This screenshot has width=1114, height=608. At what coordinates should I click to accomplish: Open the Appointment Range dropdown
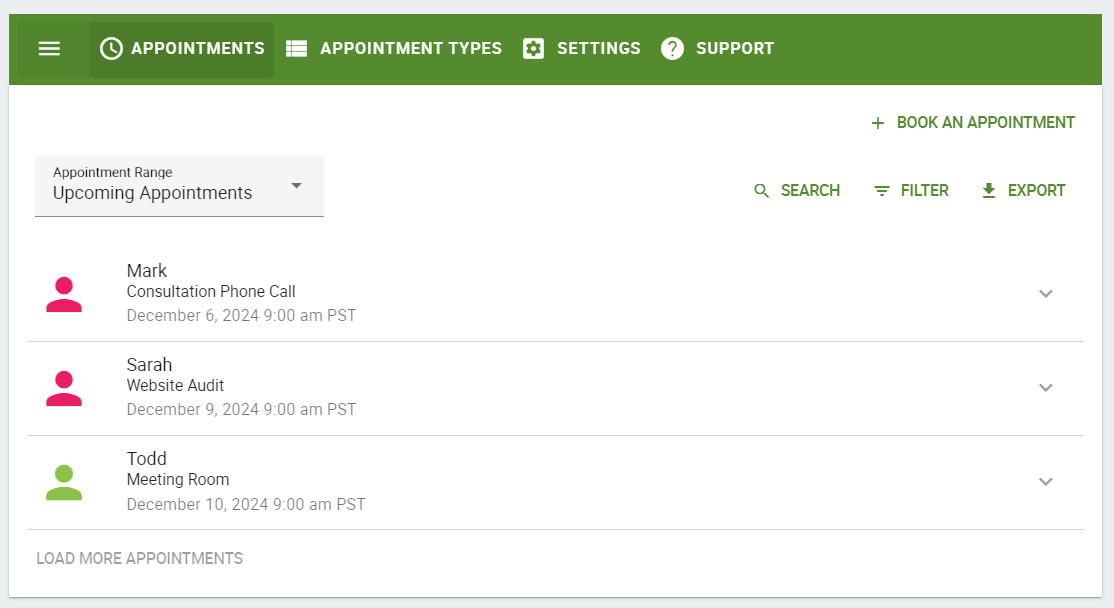[x=180, y=186]
